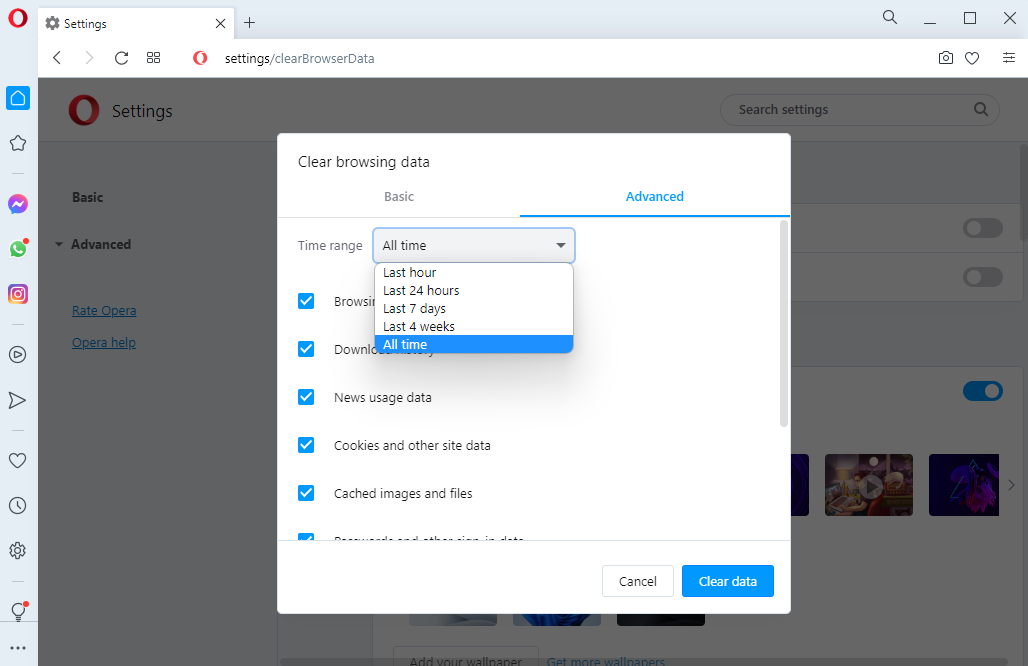Image resolution: width=1028 pixels, height=666 pixels.
Task: Open the Player sidebar icon
Action: point(18,355)
